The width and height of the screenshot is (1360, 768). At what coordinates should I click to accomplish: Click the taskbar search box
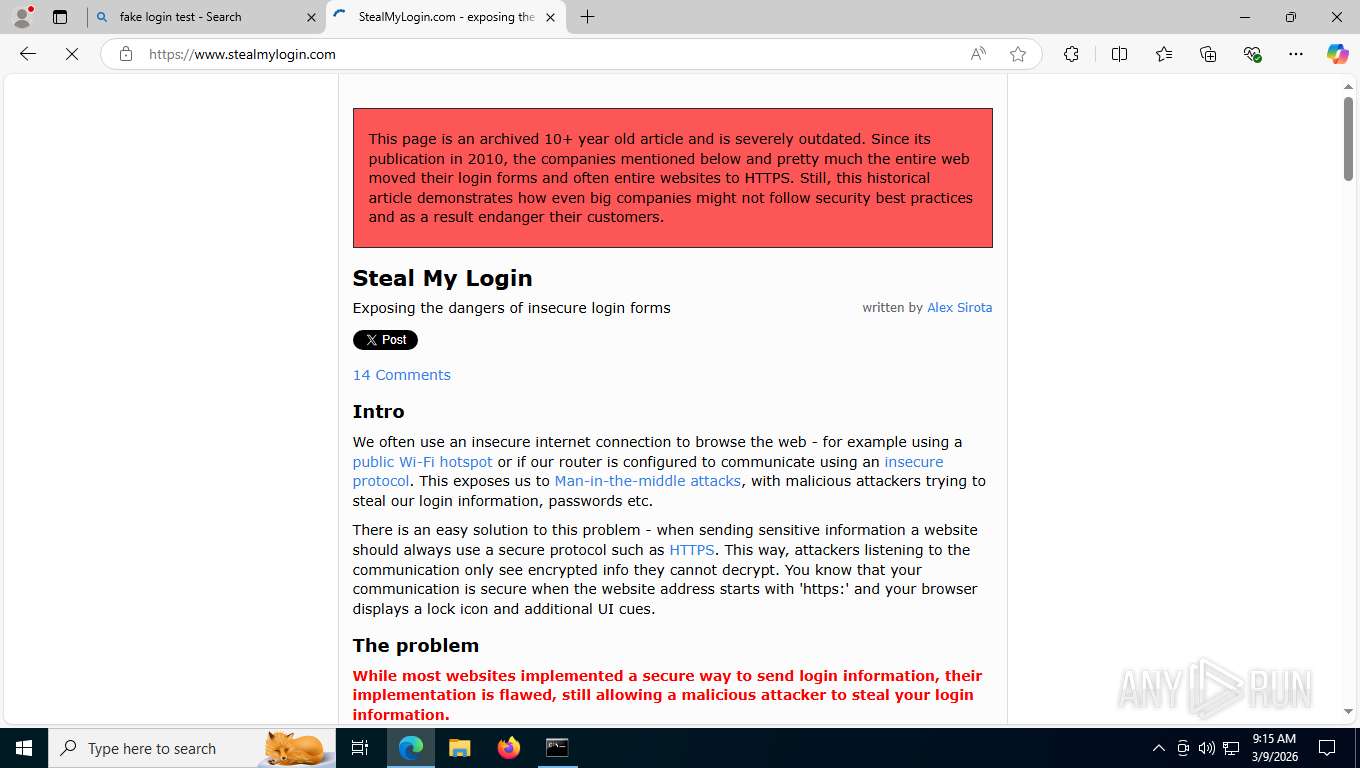tap(192, 748)
